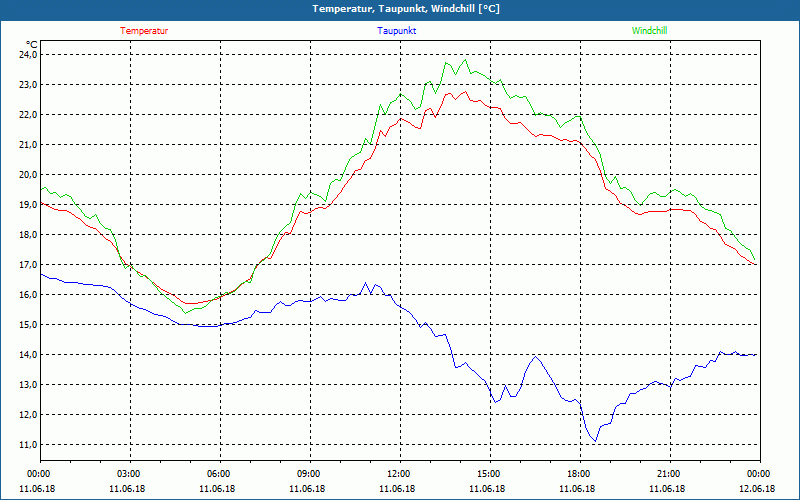Click the Temperatur line's peak near 14:00
800x500 pixels.
[x=465, y=92]
